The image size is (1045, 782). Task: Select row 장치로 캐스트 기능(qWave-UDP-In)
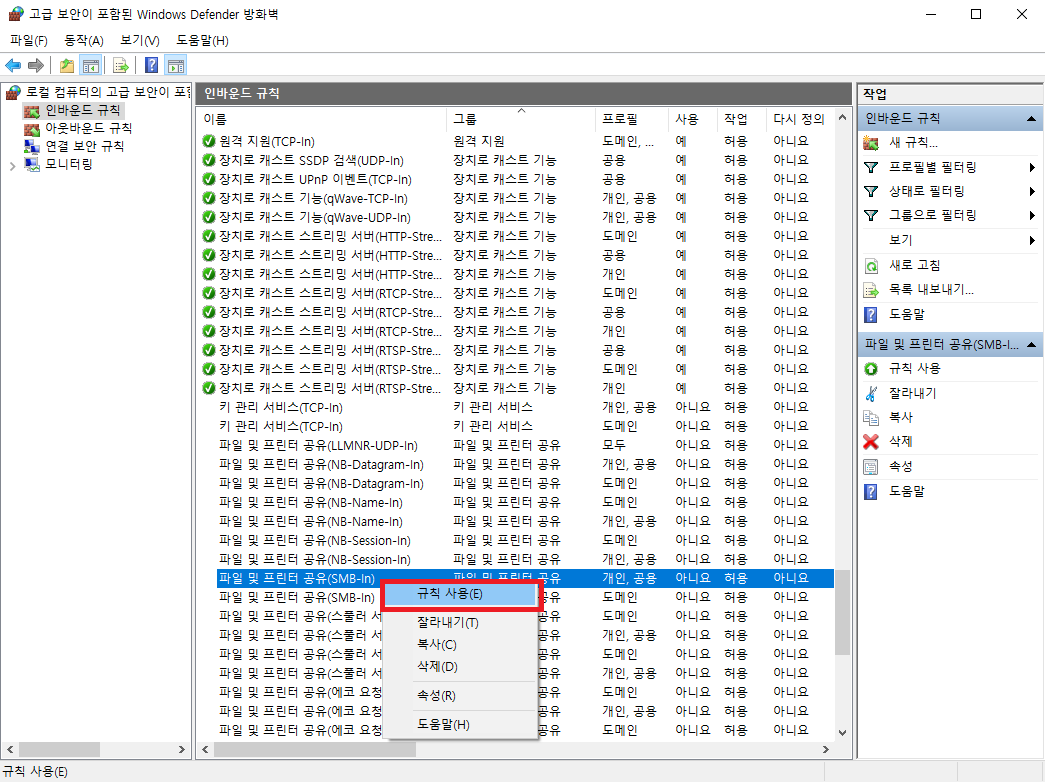[x=517, y=217]
